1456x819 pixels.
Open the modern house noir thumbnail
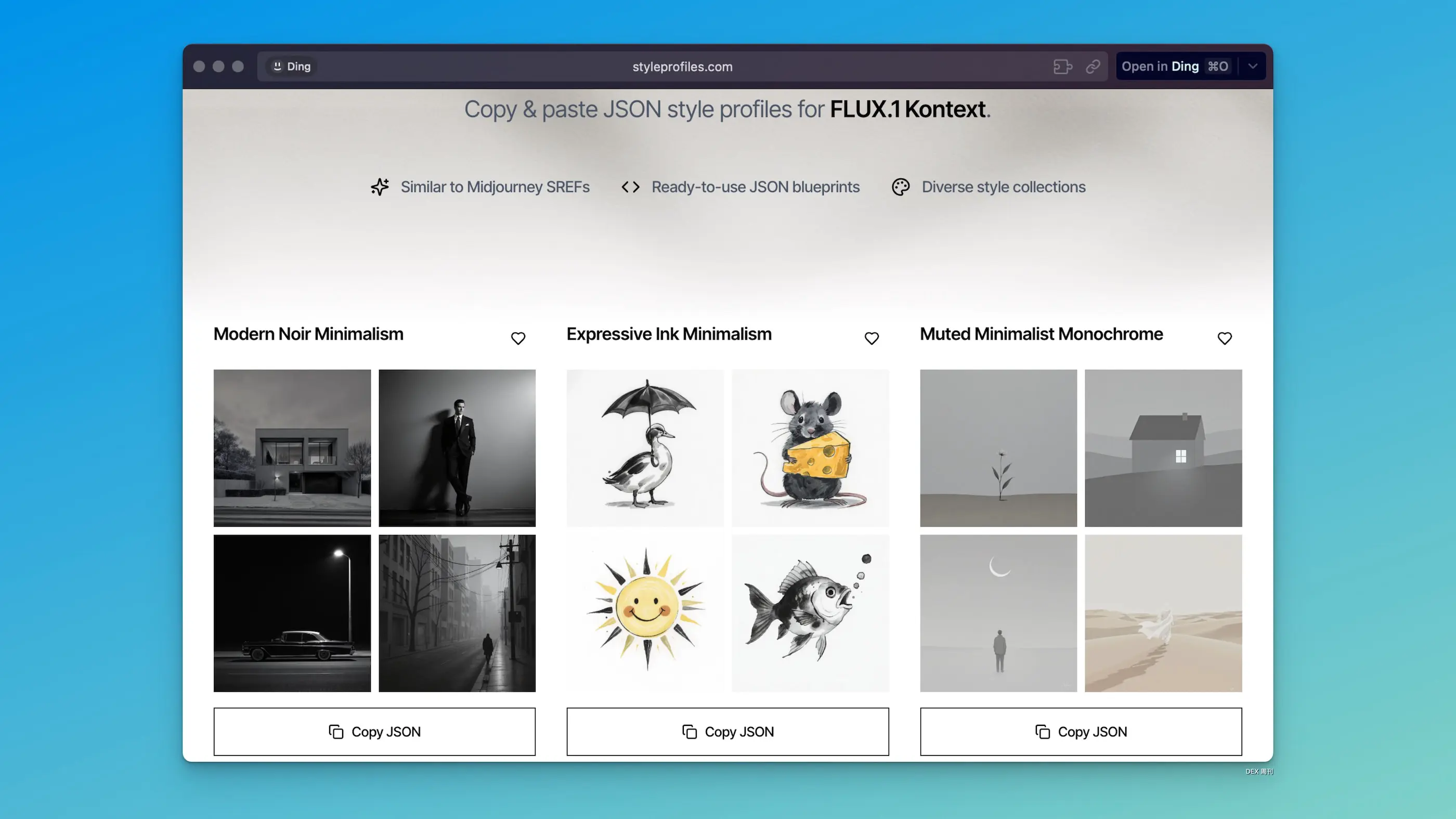pyautogui.click(x=292, y=448)
